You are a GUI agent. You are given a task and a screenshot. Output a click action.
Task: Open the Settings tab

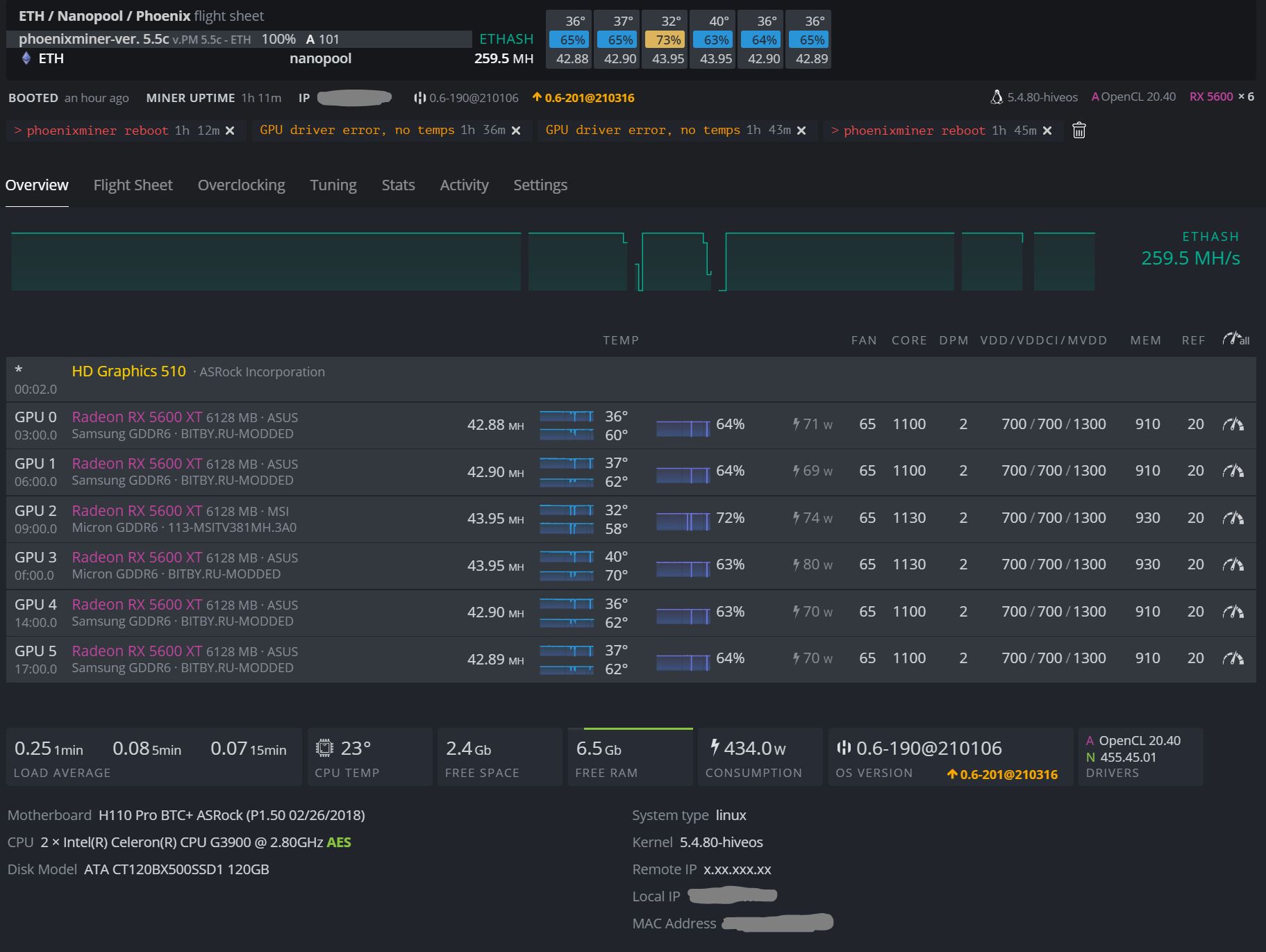pos(540,185)
